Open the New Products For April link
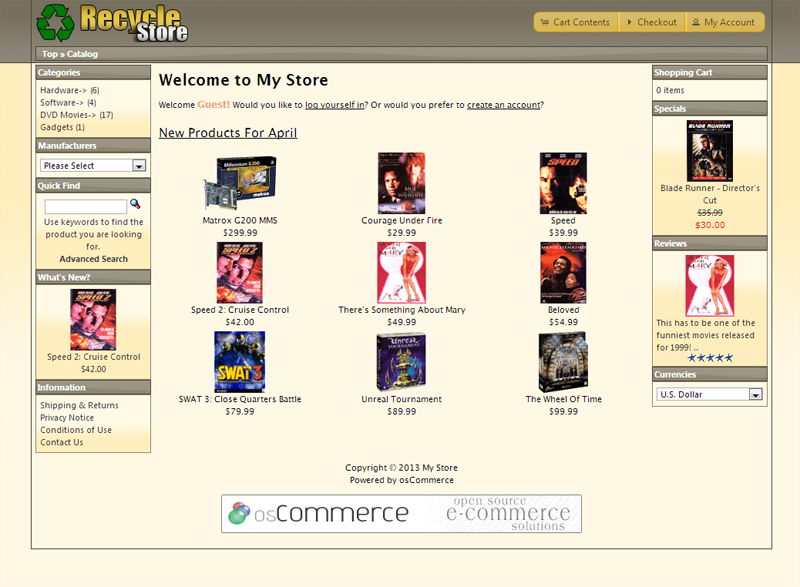The height and width of the screenshot is (587, 800). (x=228, y=133)
